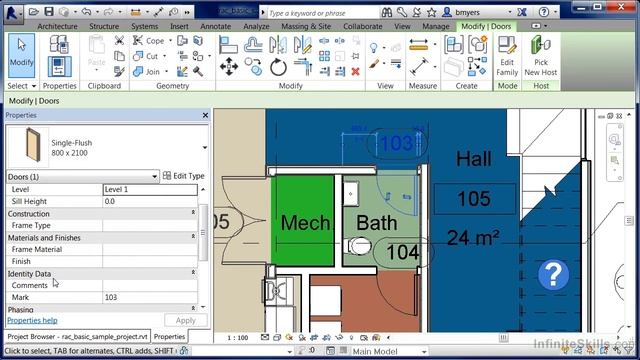640x360 pixels.
Task: Click the Open folder icon in quick access toolbar
Action: [33, 12]
